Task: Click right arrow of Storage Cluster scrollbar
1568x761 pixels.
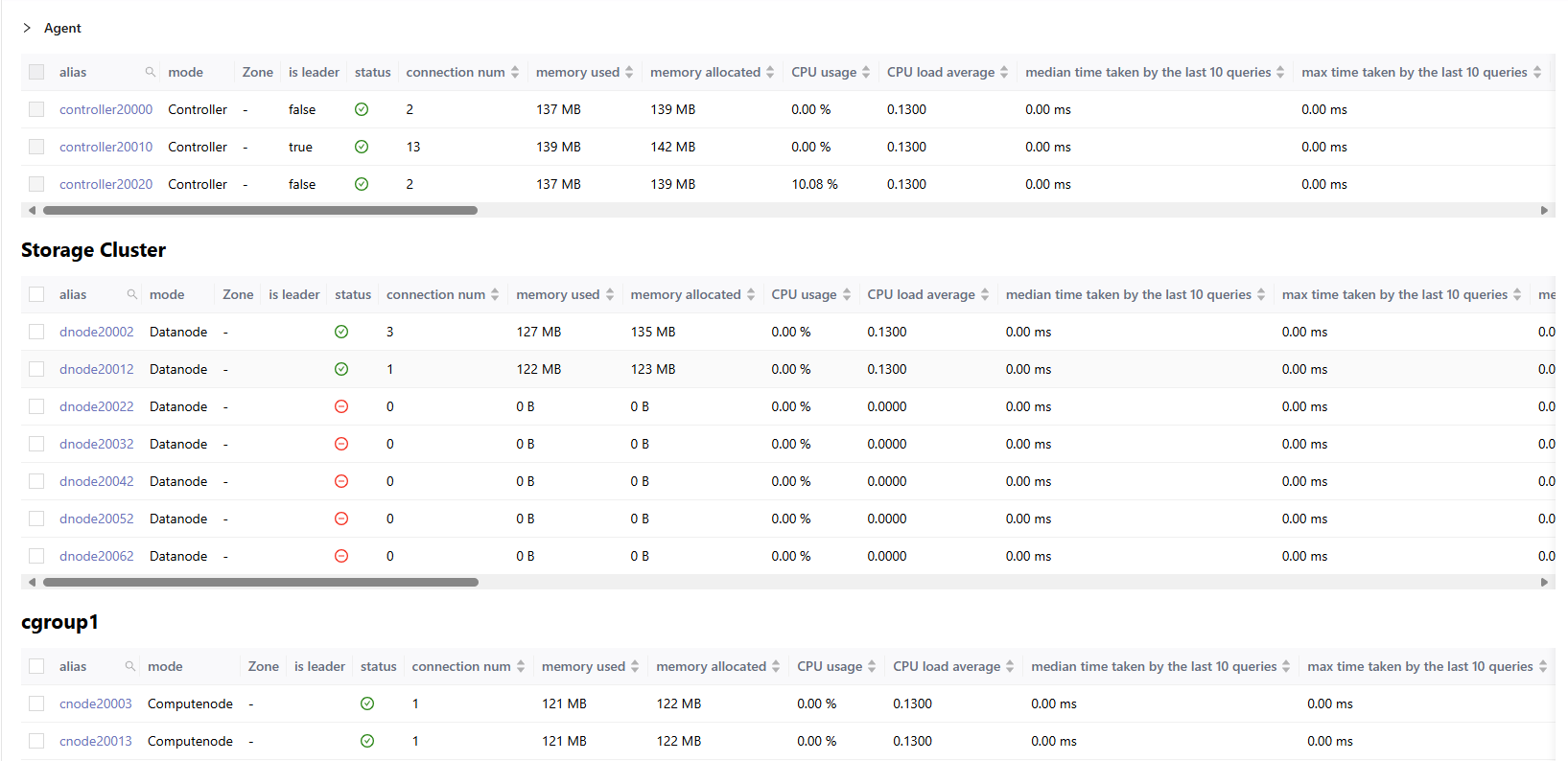Action: [x=1544, y=582]
